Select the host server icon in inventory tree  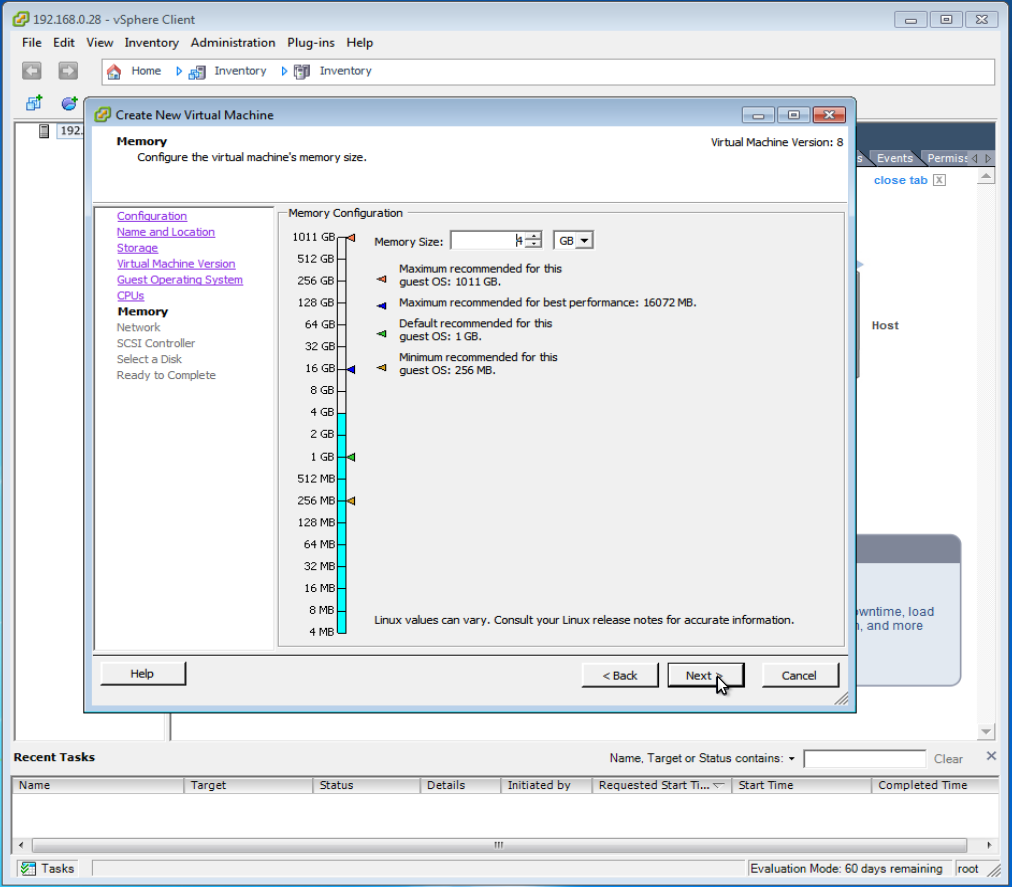(x=44, y=131)
